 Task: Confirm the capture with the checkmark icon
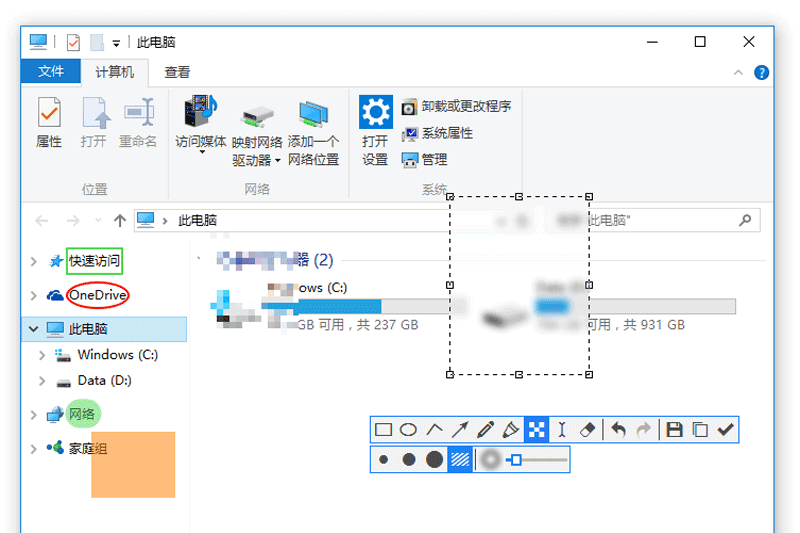click(x=726, y=430)
